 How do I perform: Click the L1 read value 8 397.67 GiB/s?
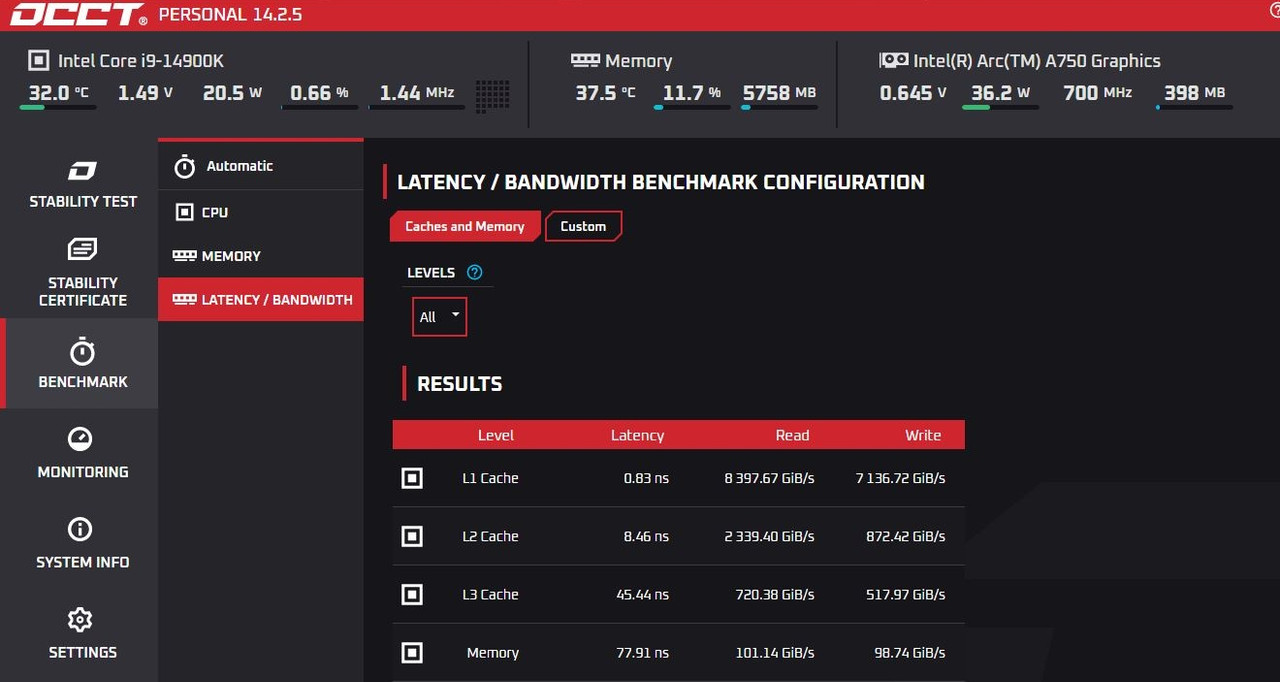click(769, 478)
